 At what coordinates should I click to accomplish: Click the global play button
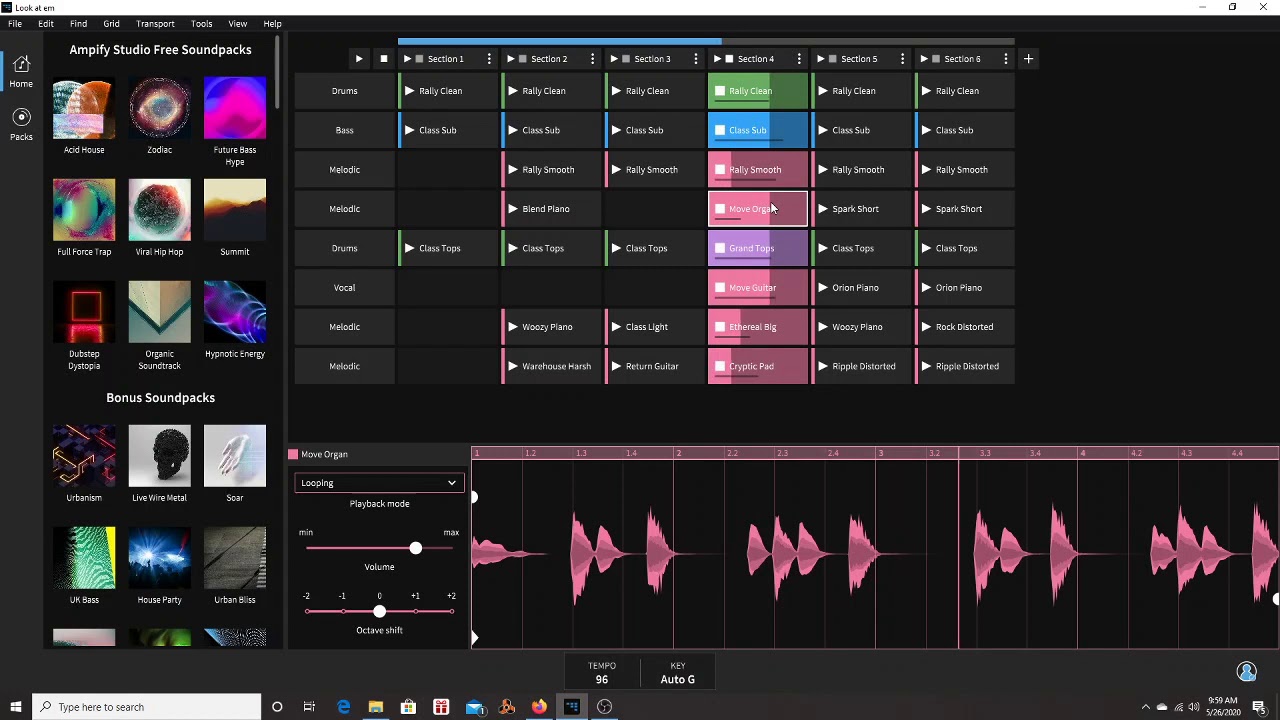pyautogui.click(x=358, y=59)
